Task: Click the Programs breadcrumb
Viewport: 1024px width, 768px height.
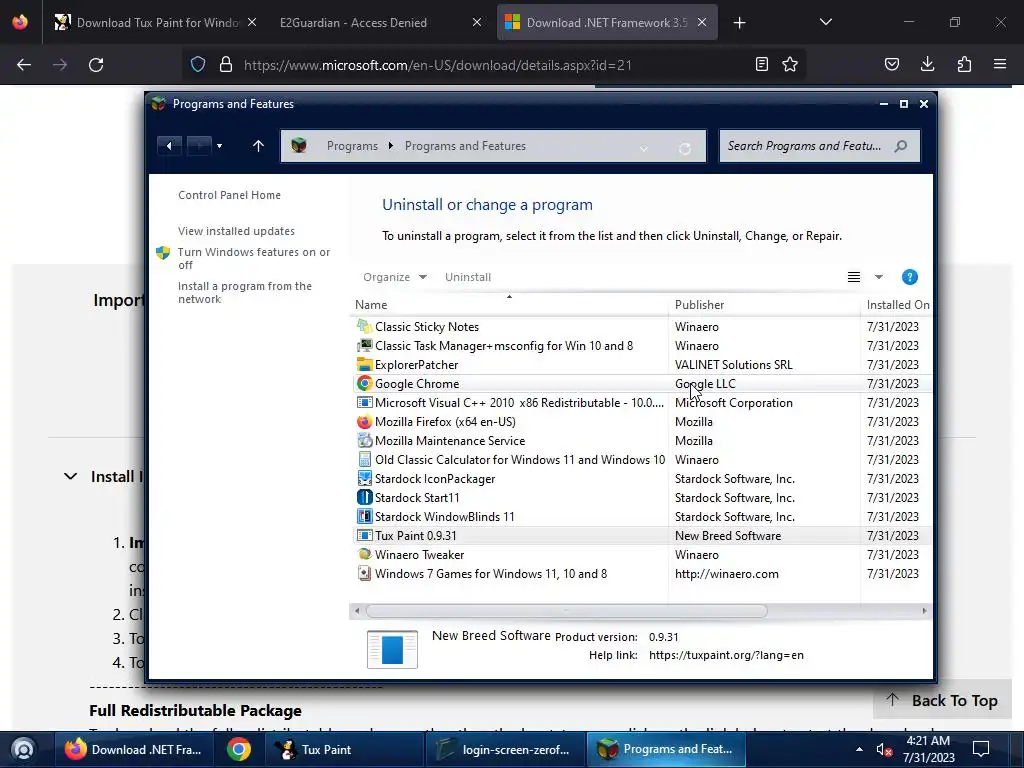Action: pos(352,146)
